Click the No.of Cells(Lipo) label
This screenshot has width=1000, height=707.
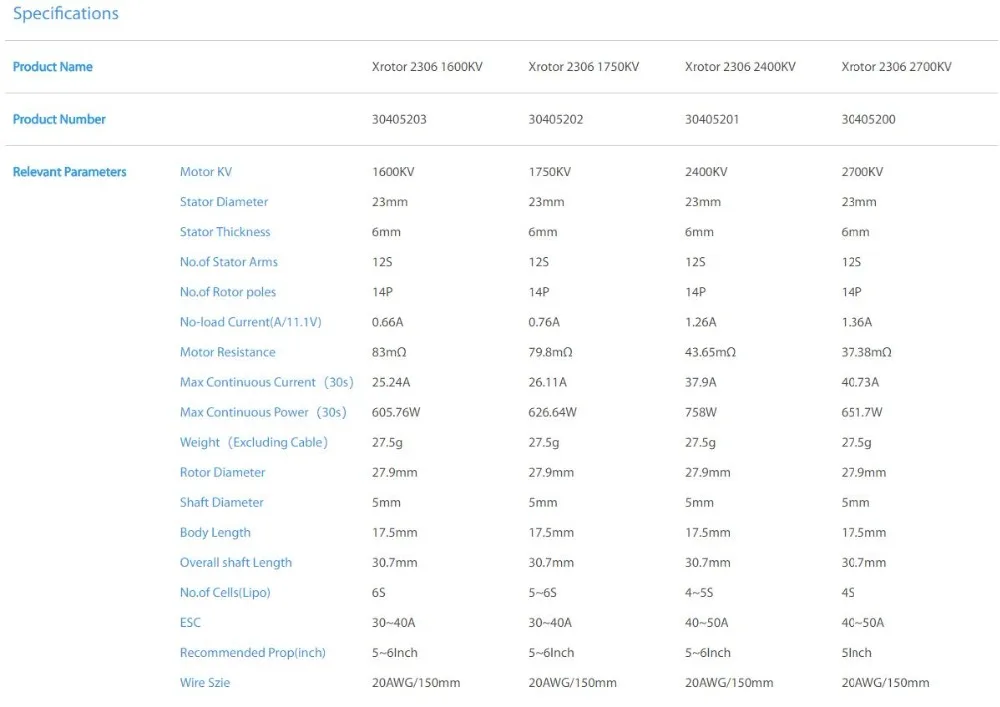click(x=225, y=592)
